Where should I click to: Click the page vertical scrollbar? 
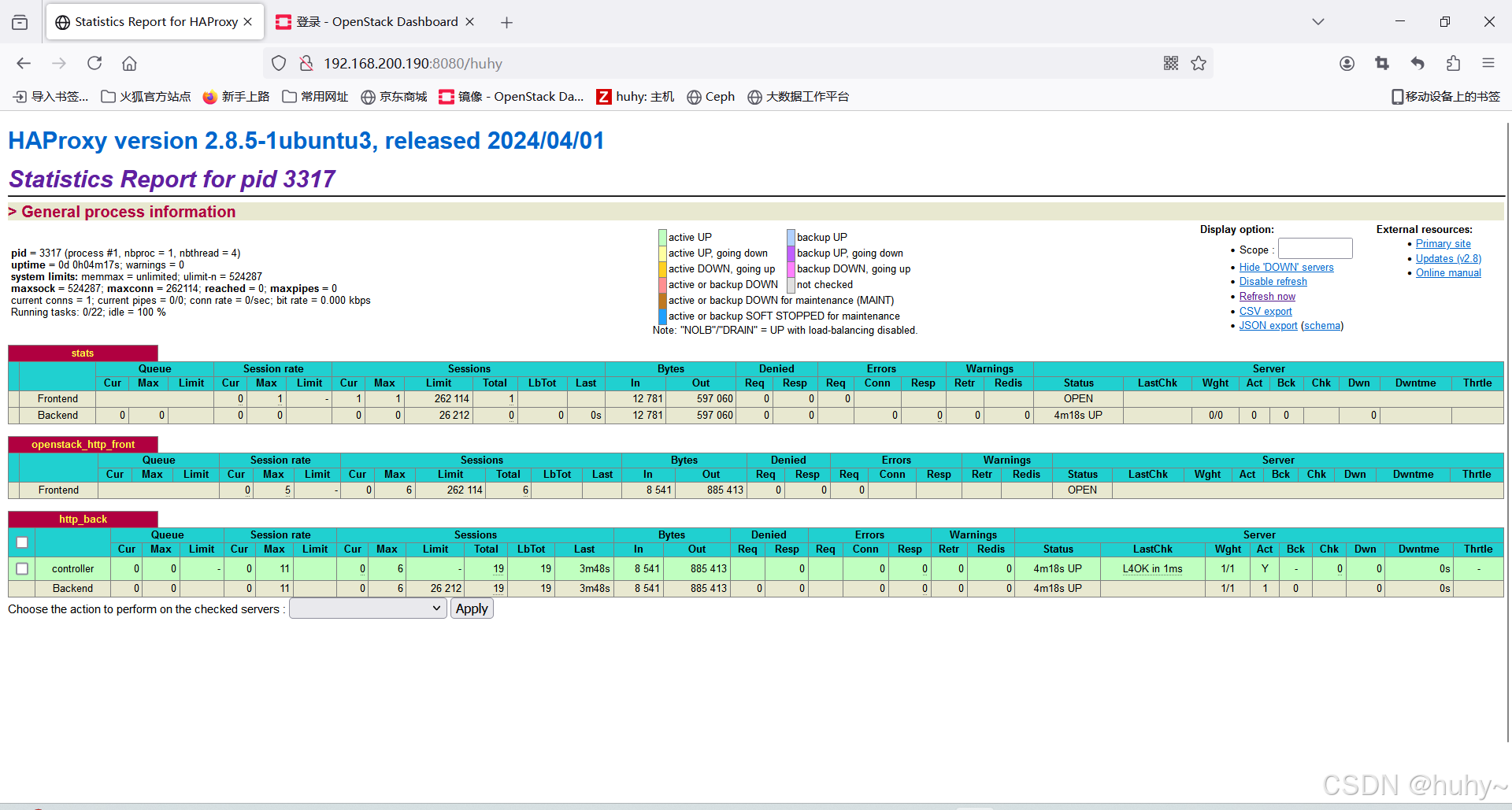pyautogui.click(x=1507, y=431)
